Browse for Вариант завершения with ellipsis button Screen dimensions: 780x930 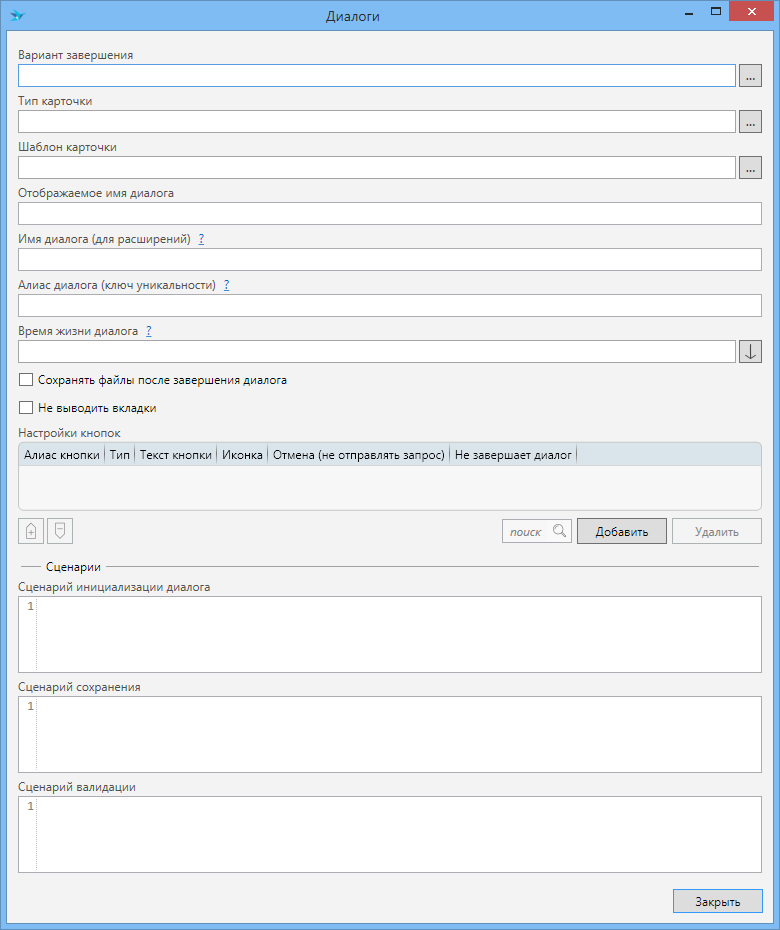(x=750, y=75)
